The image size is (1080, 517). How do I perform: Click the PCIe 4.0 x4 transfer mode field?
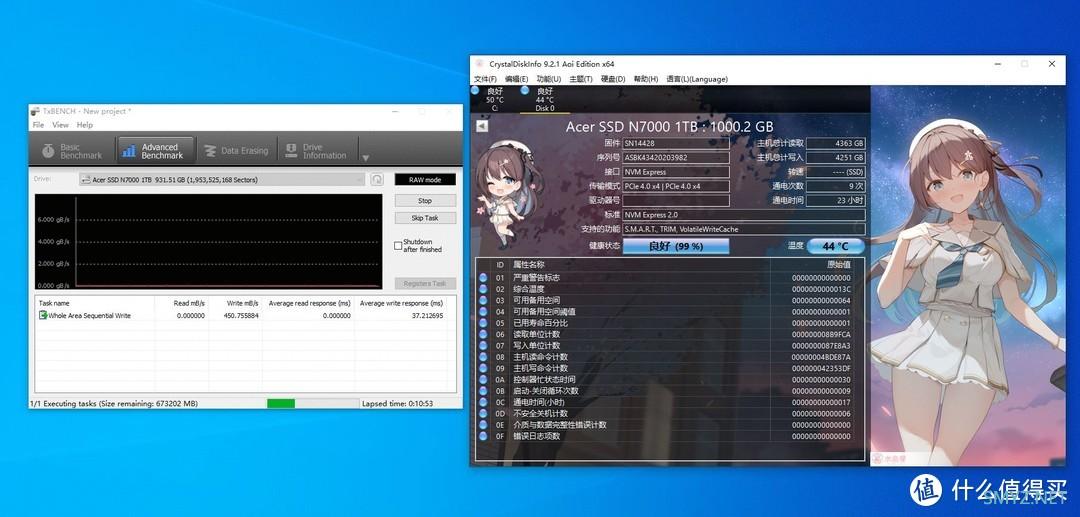(676, 187)
